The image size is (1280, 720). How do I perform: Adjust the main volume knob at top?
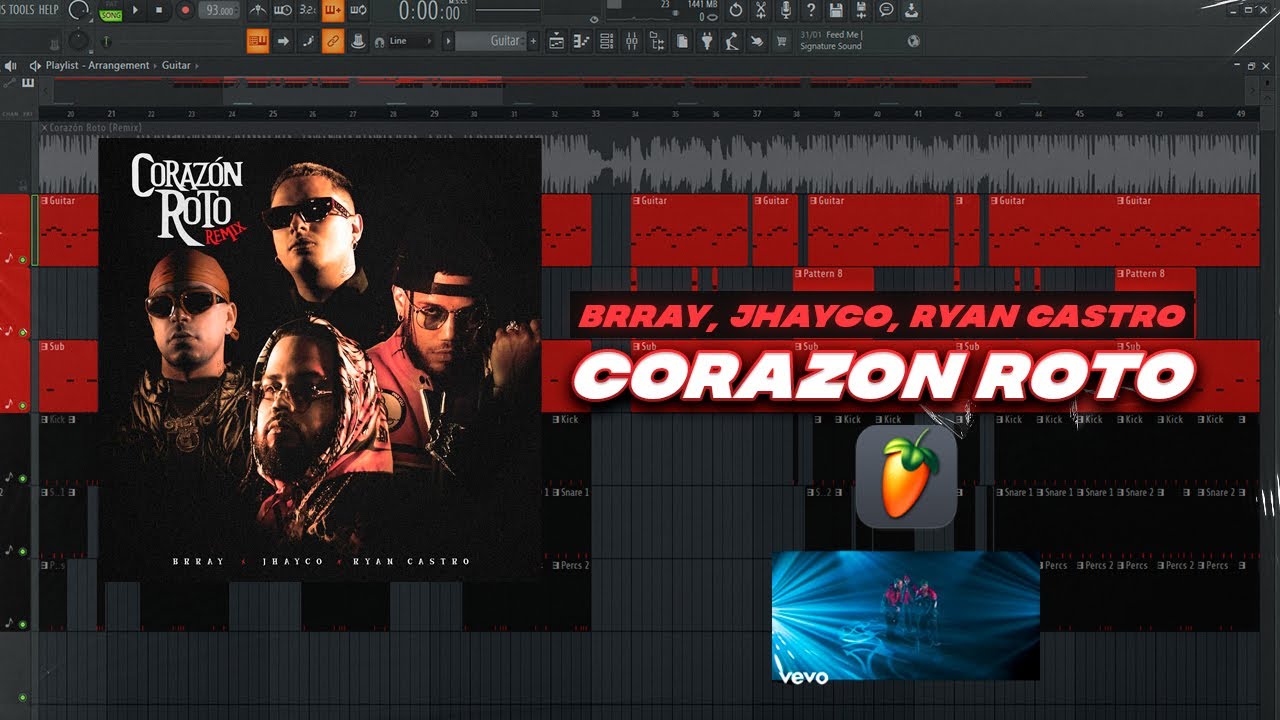pos(78,11)
